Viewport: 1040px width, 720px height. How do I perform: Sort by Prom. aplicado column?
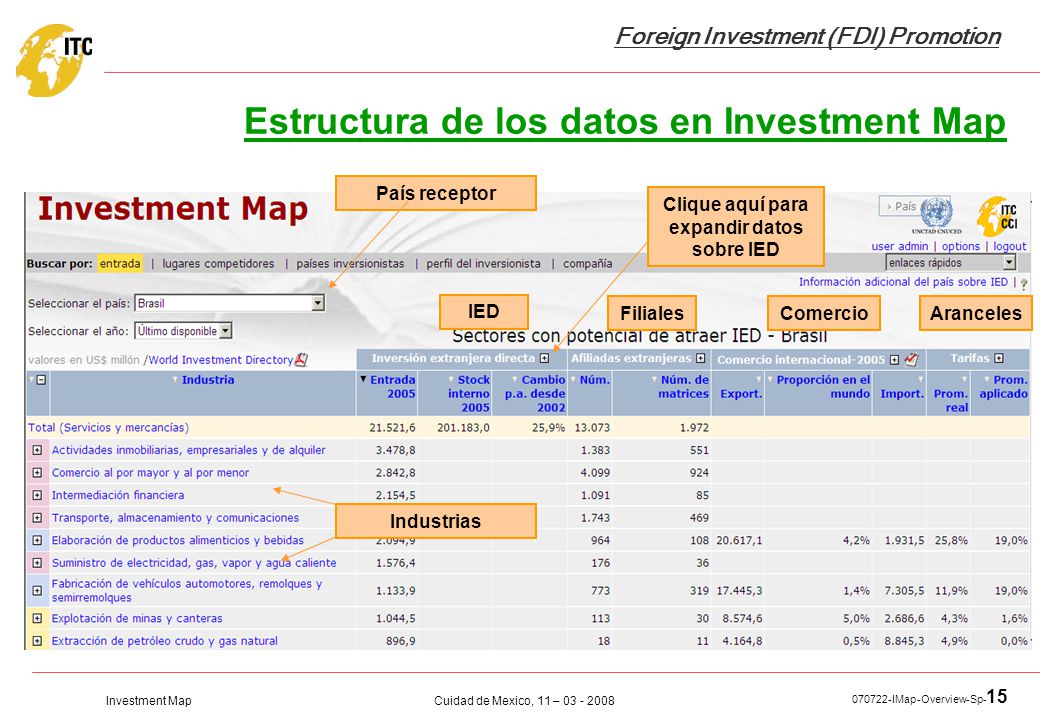(1004, 387)
